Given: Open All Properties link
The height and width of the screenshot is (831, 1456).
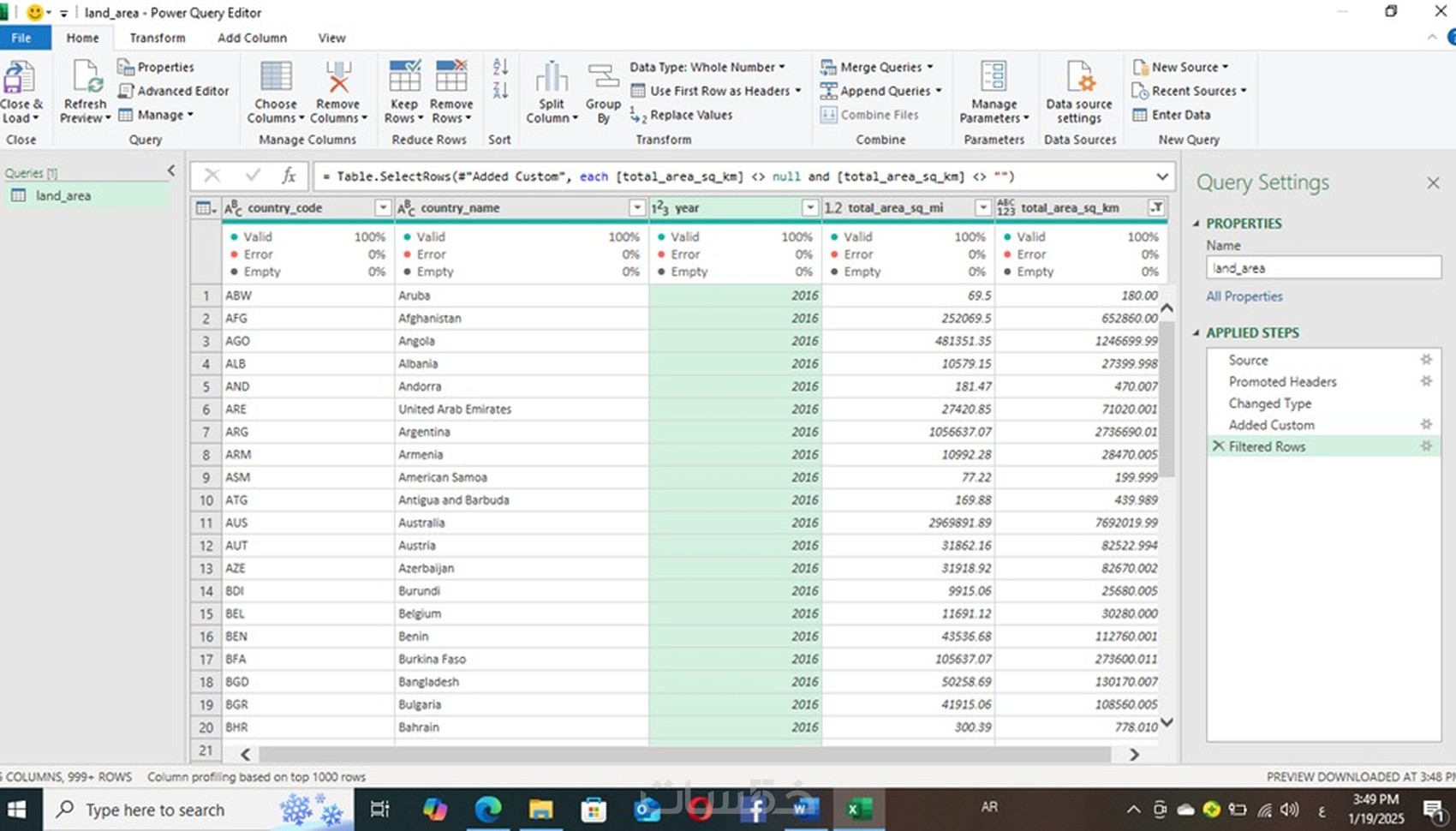Looking at the screenshot, I should pyautogui.click(x=1244, y=296).
